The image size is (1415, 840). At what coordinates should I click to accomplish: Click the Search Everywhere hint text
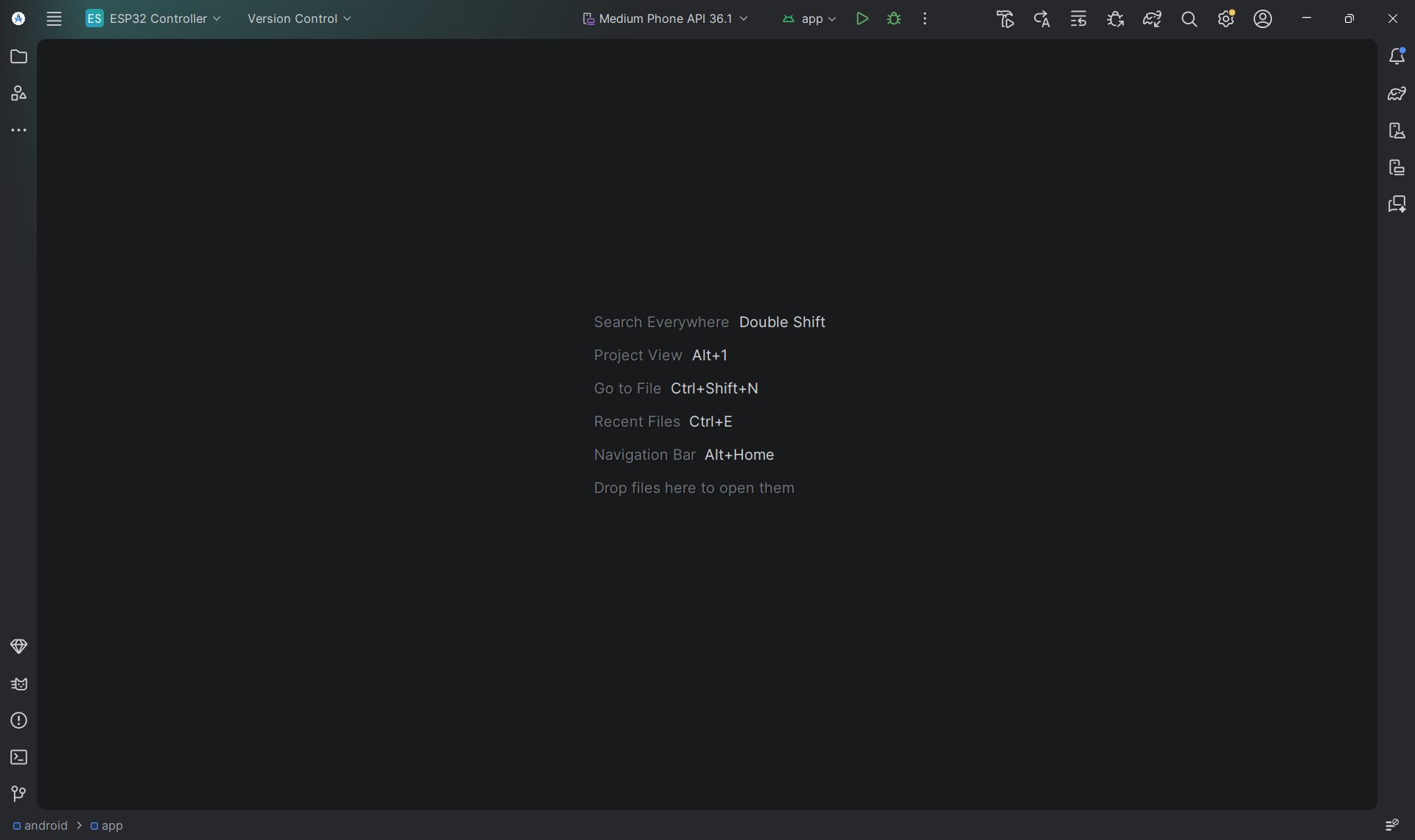click(x=661, y=322)
